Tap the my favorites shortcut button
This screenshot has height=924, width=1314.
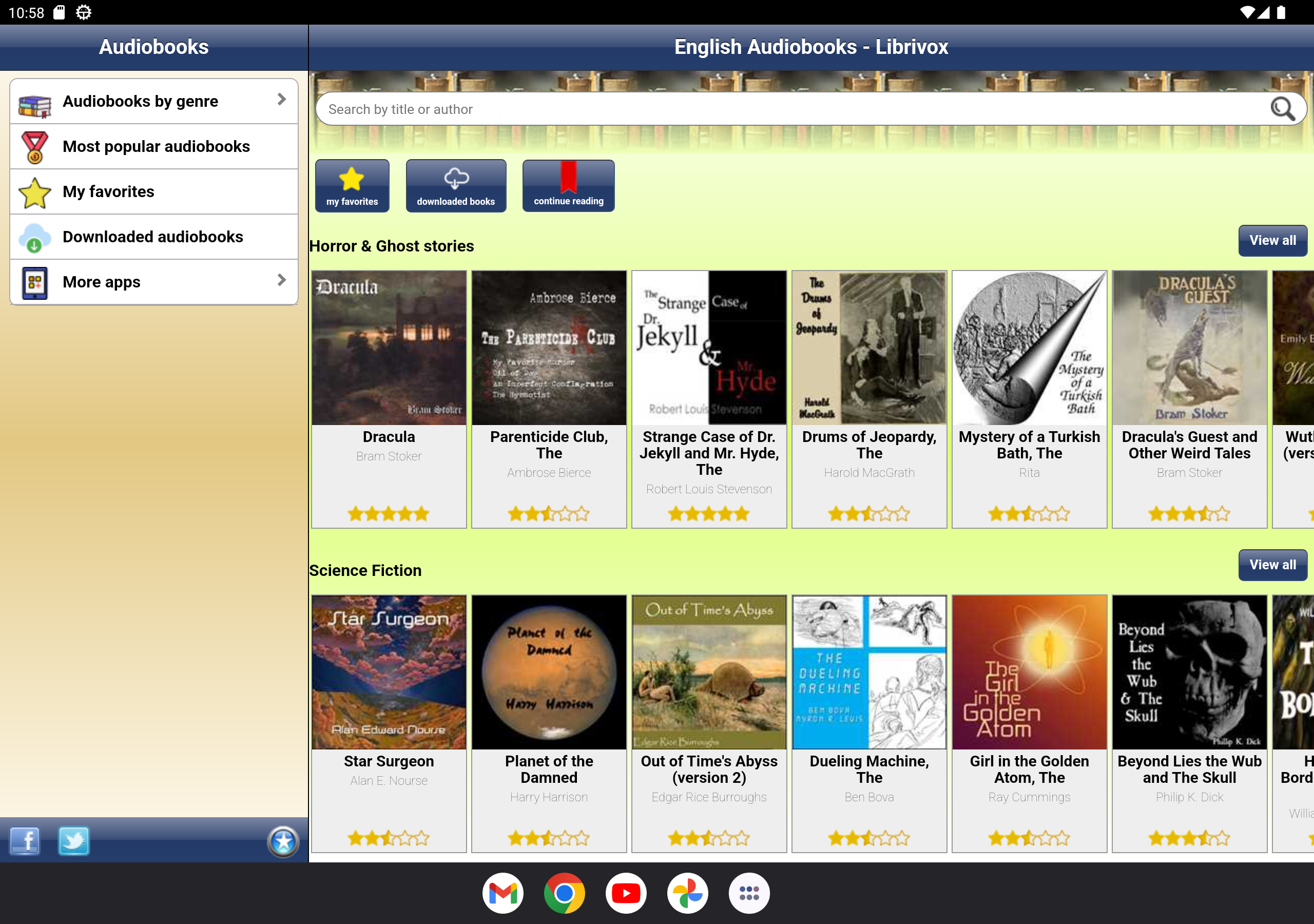pyautogui.click(x=352, y=186)
